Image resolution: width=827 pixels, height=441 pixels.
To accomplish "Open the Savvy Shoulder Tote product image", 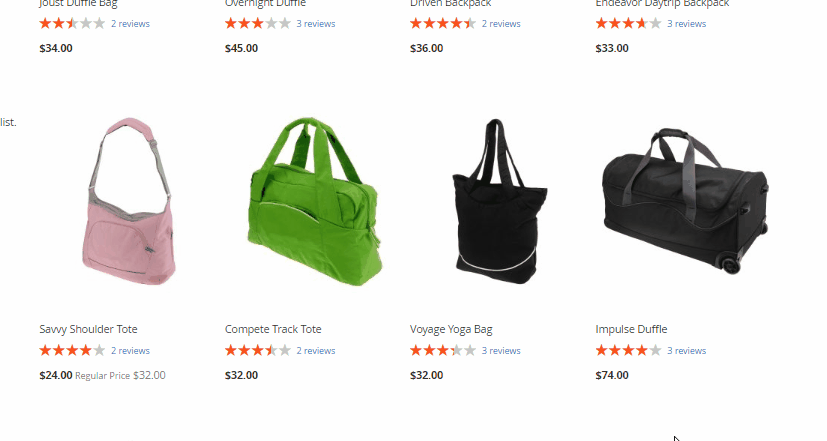I will coord(129,201).
